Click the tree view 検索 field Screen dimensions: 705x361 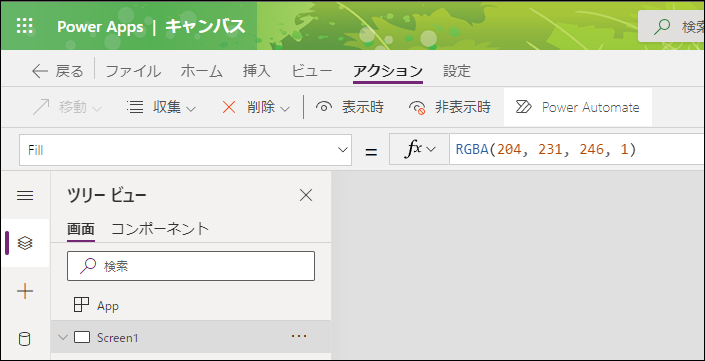coord(191,266)
